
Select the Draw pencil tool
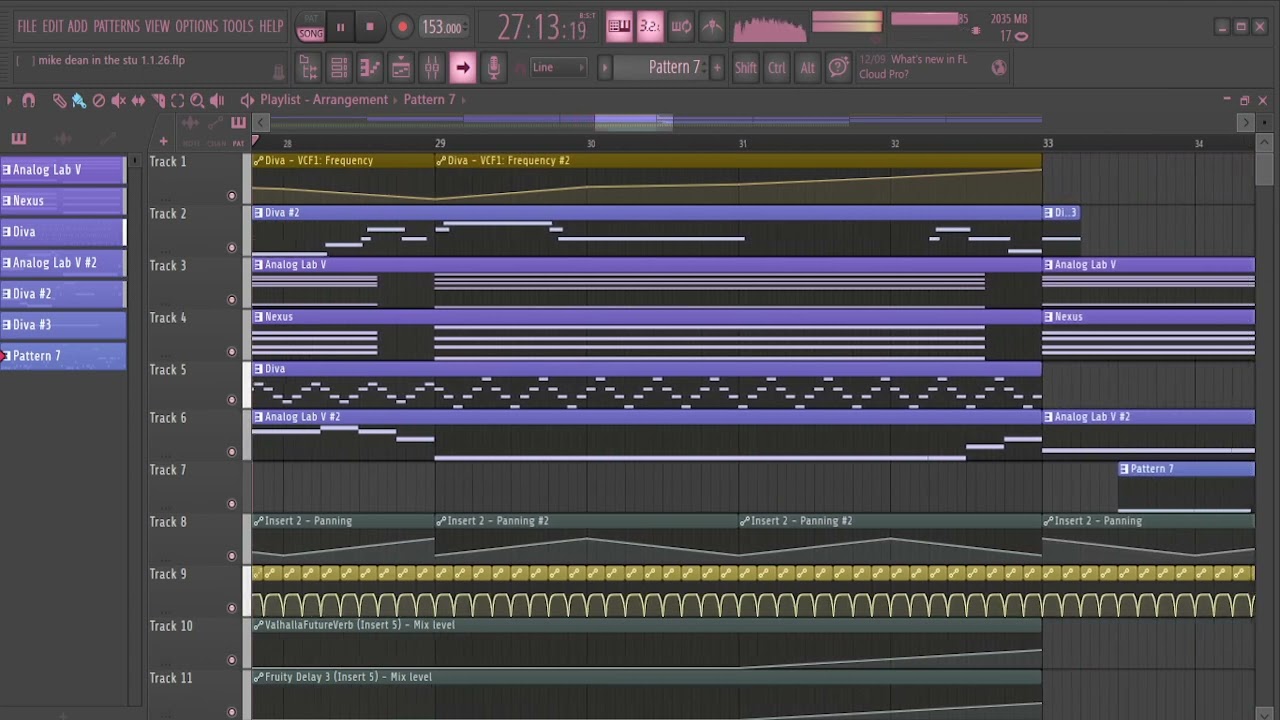click(59, 100)
